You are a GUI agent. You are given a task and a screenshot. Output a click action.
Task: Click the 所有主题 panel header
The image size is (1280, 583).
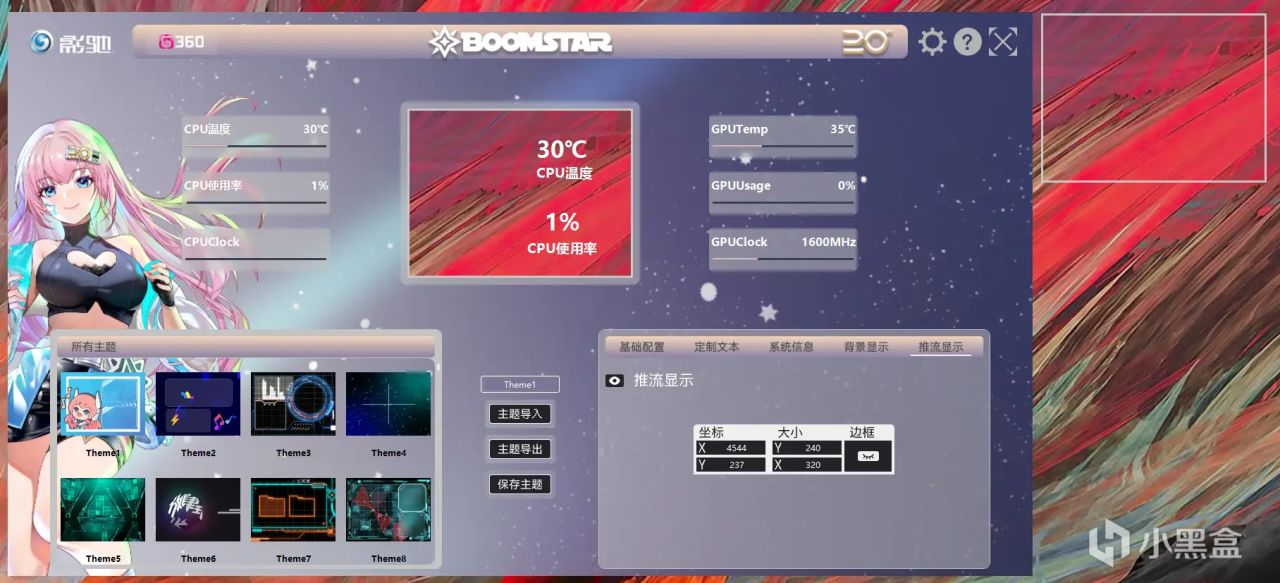point(246,346)
